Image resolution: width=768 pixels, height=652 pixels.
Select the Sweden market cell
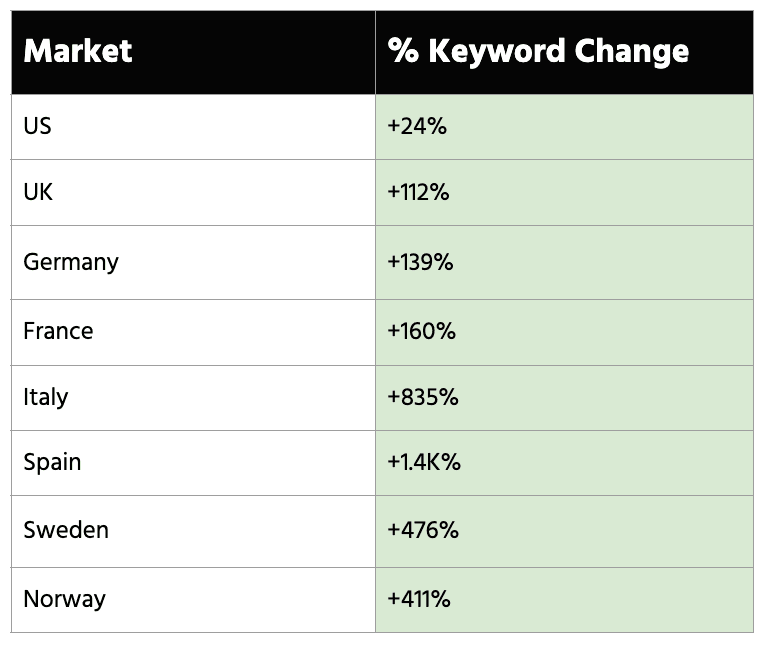pos(193,531)
